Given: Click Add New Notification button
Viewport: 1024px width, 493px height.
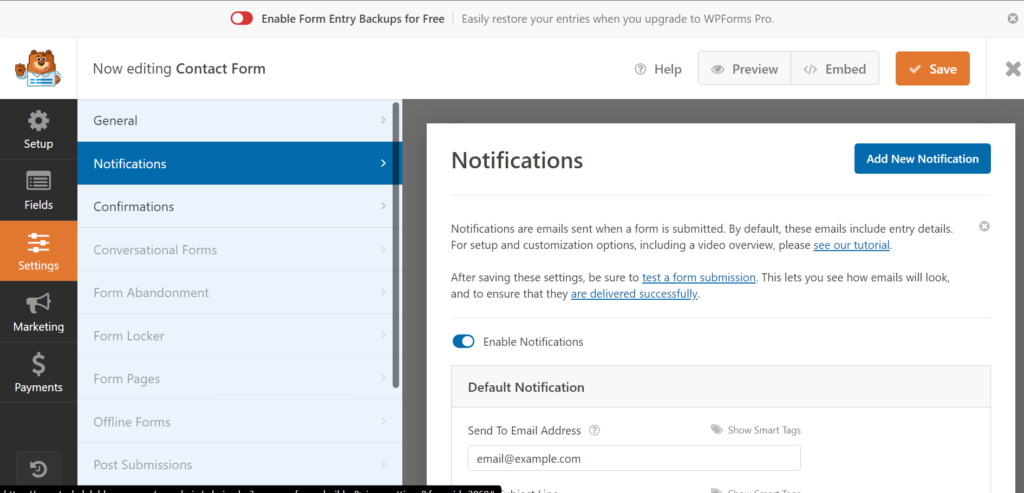Looking at the screenshot, I should click(922, 159).
